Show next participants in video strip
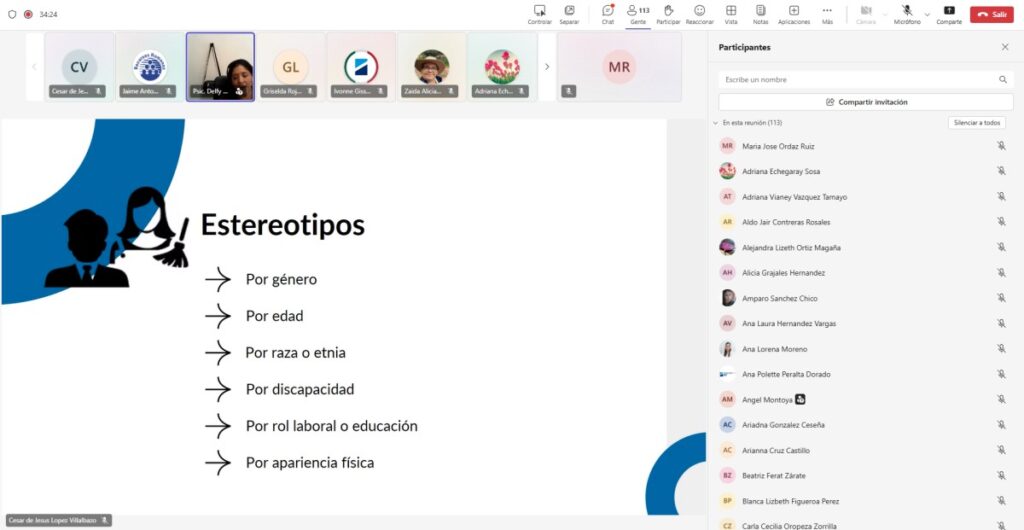 pyautogui.click(x=546, y=67)
